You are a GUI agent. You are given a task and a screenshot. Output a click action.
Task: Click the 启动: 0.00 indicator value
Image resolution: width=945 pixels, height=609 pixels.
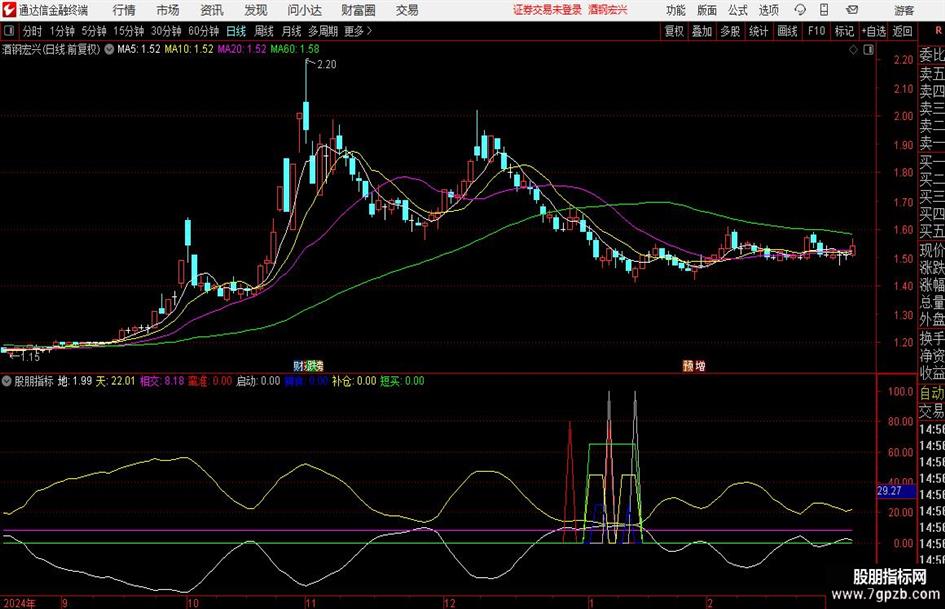point(258,381)
